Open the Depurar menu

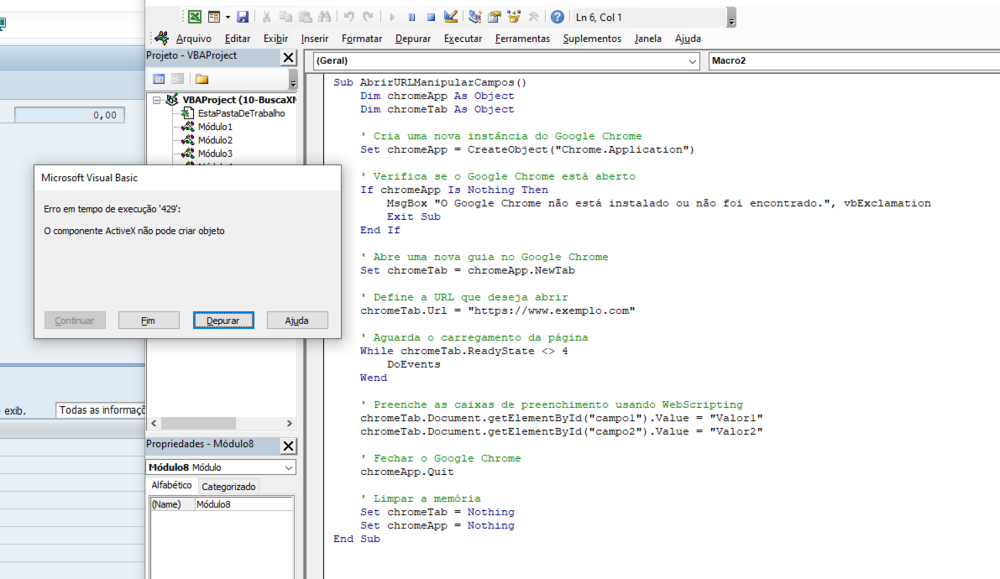(x=413, y=39)
